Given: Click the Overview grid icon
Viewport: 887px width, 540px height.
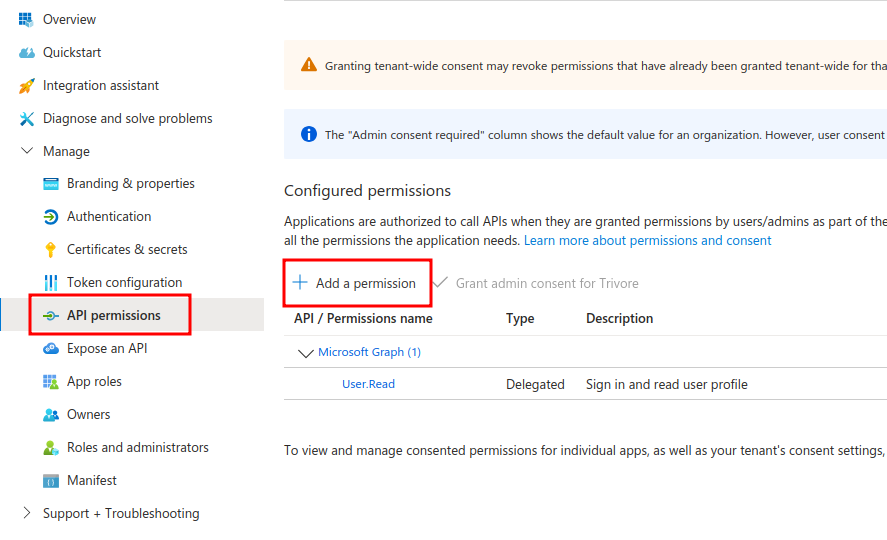Looking at the screenshot, I should [26, 19].
